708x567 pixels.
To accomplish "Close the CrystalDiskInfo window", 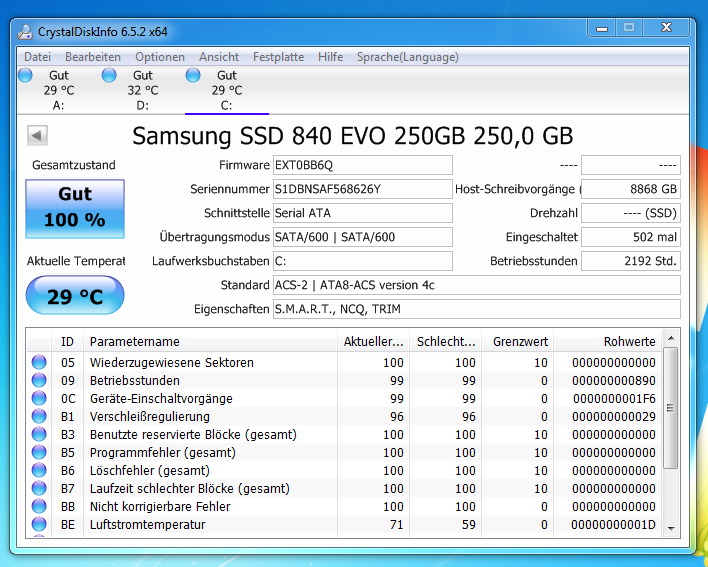I will 666,28.
